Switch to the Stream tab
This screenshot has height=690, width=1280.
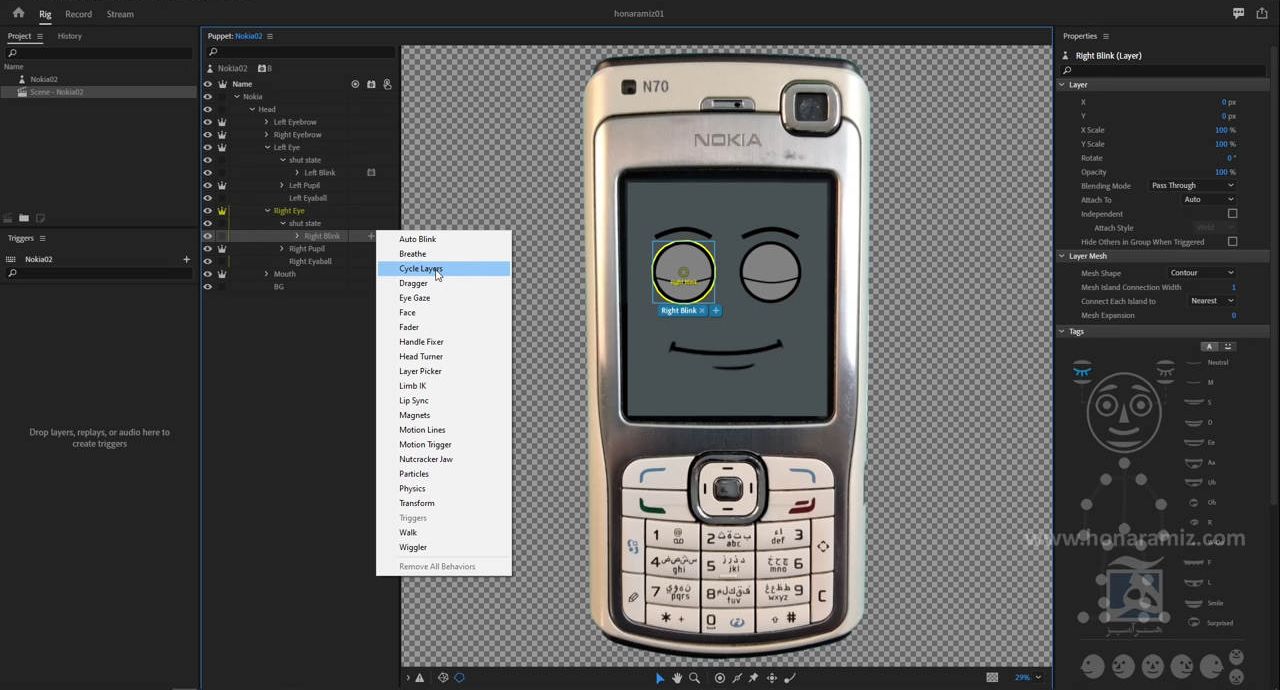[120, 14]
